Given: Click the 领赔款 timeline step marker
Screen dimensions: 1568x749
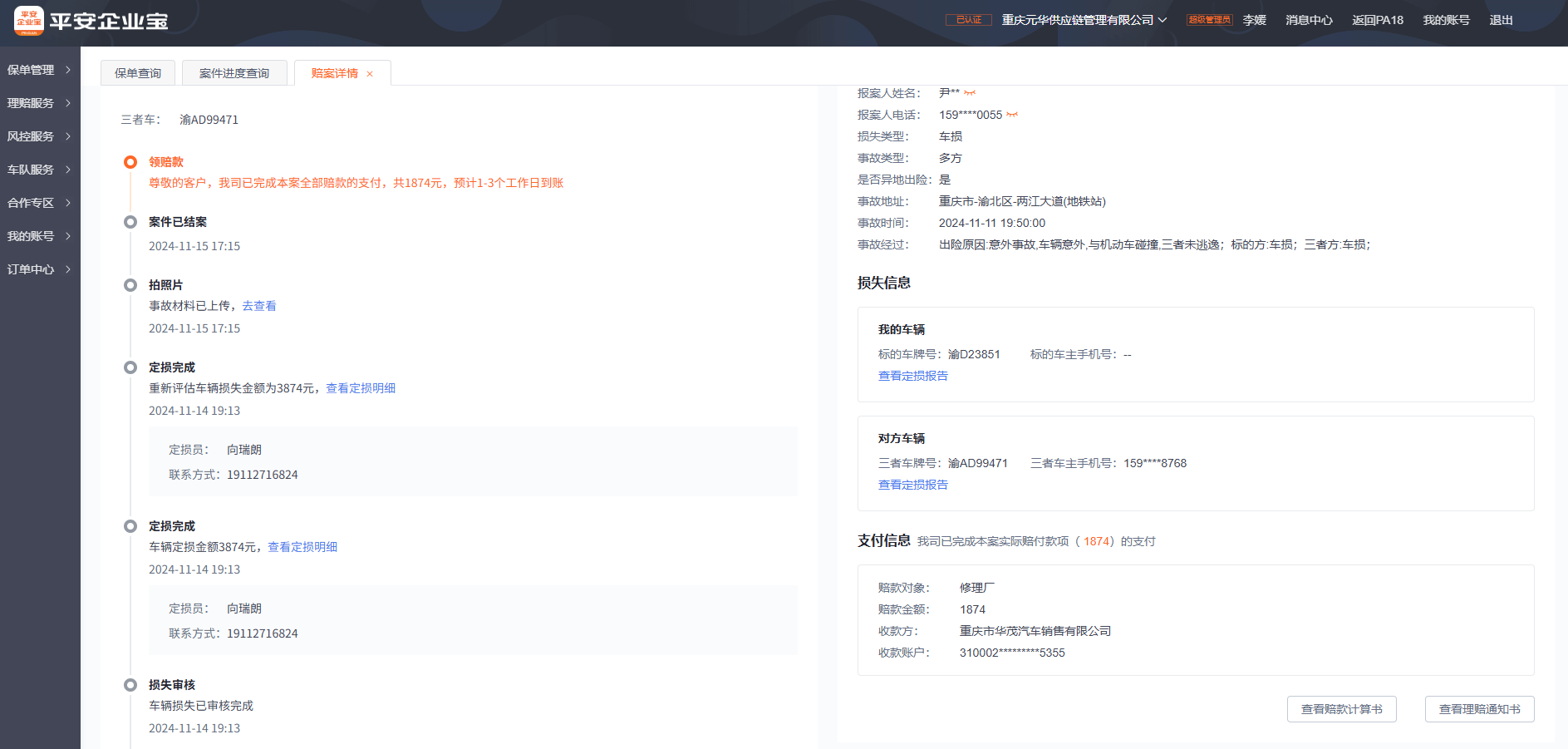Looking at the screenshot, I should 130,162.
